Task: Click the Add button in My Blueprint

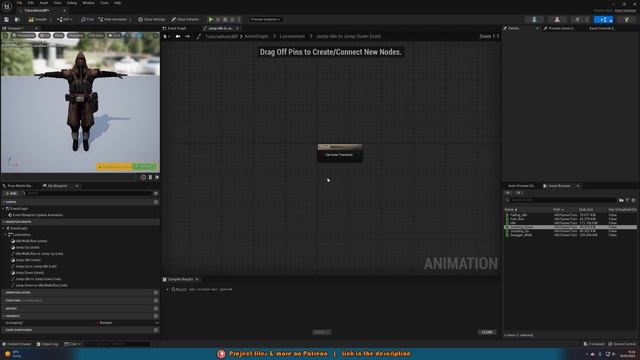Action: coord(11,193)
